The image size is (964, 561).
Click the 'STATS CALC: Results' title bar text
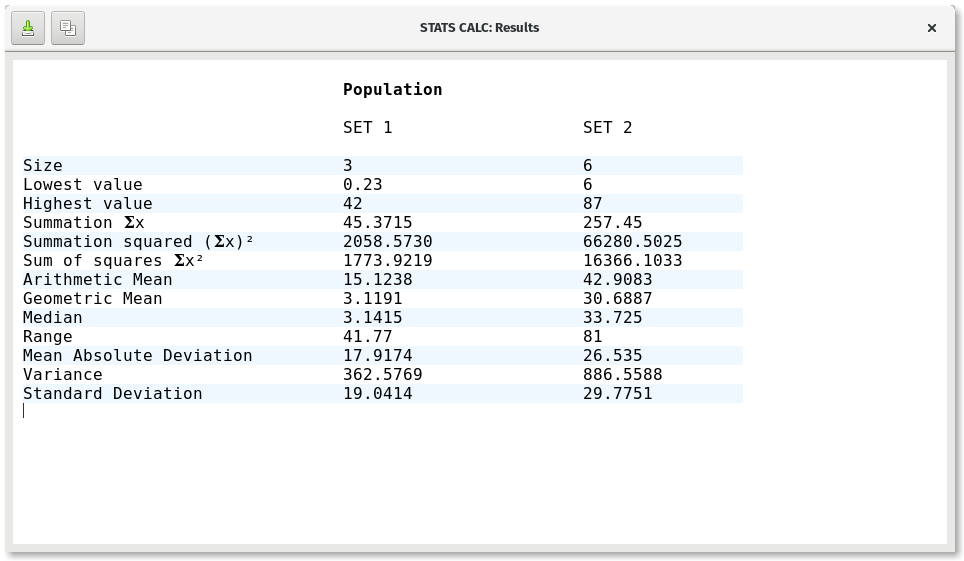pos(480,28)
